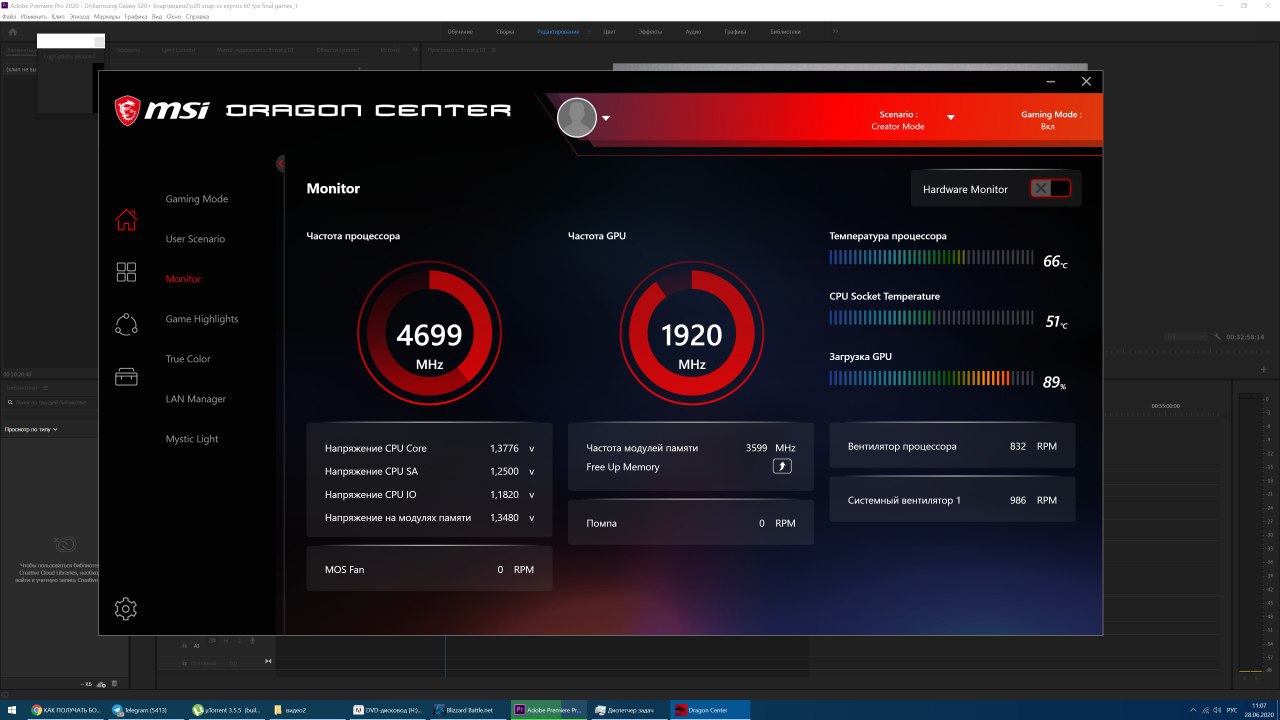Toggle the Hardware Monitor switch
This screenshot has width=1280, height=720.
tap(1051, 189)
